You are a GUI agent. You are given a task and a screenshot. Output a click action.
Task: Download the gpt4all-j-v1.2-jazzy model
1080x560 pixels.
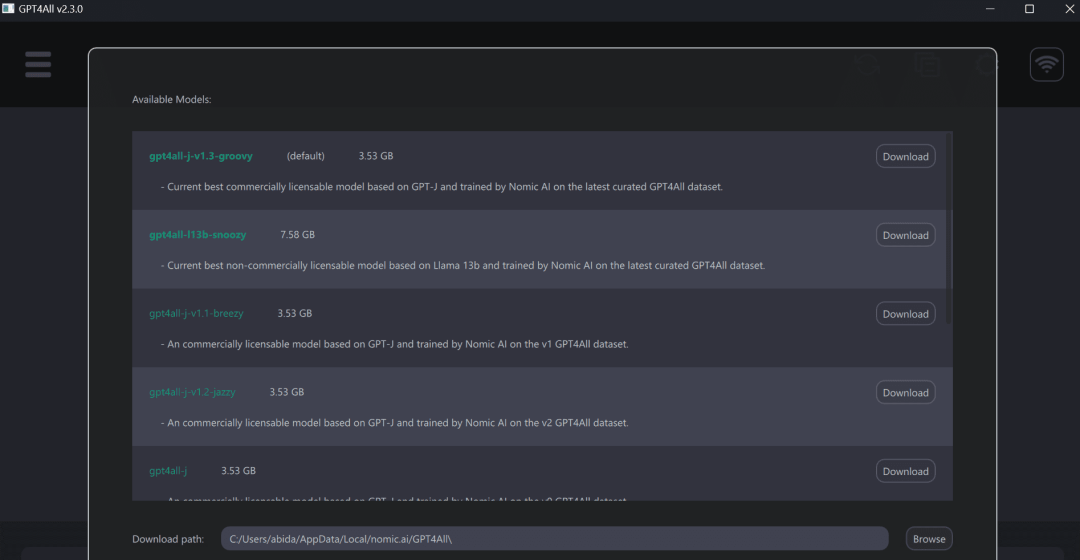pyautogui.click(x=905, y=393)
